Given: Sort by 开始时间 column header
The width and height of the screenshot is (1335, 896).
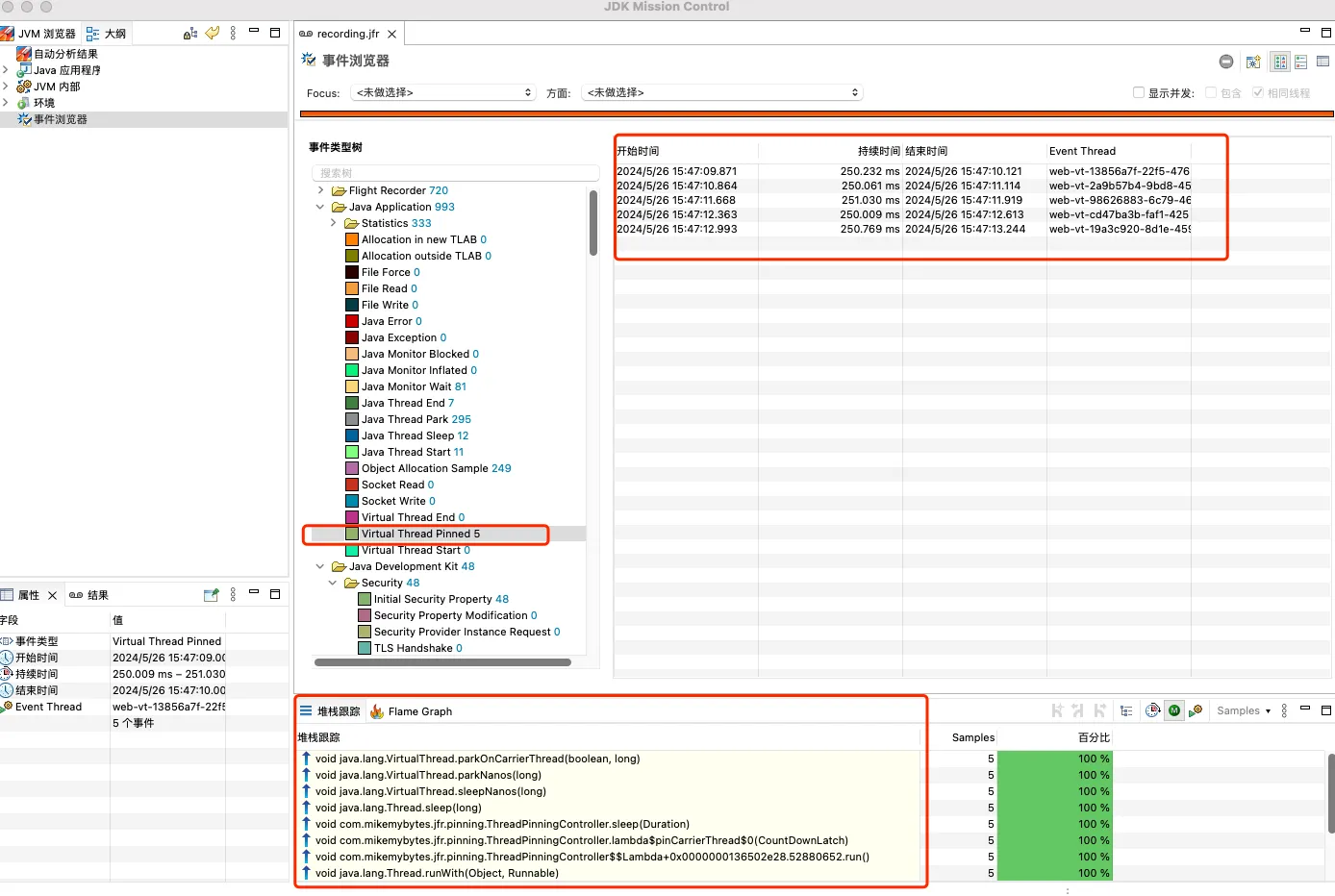Looking at the screenshot, I should coord(687,151).
